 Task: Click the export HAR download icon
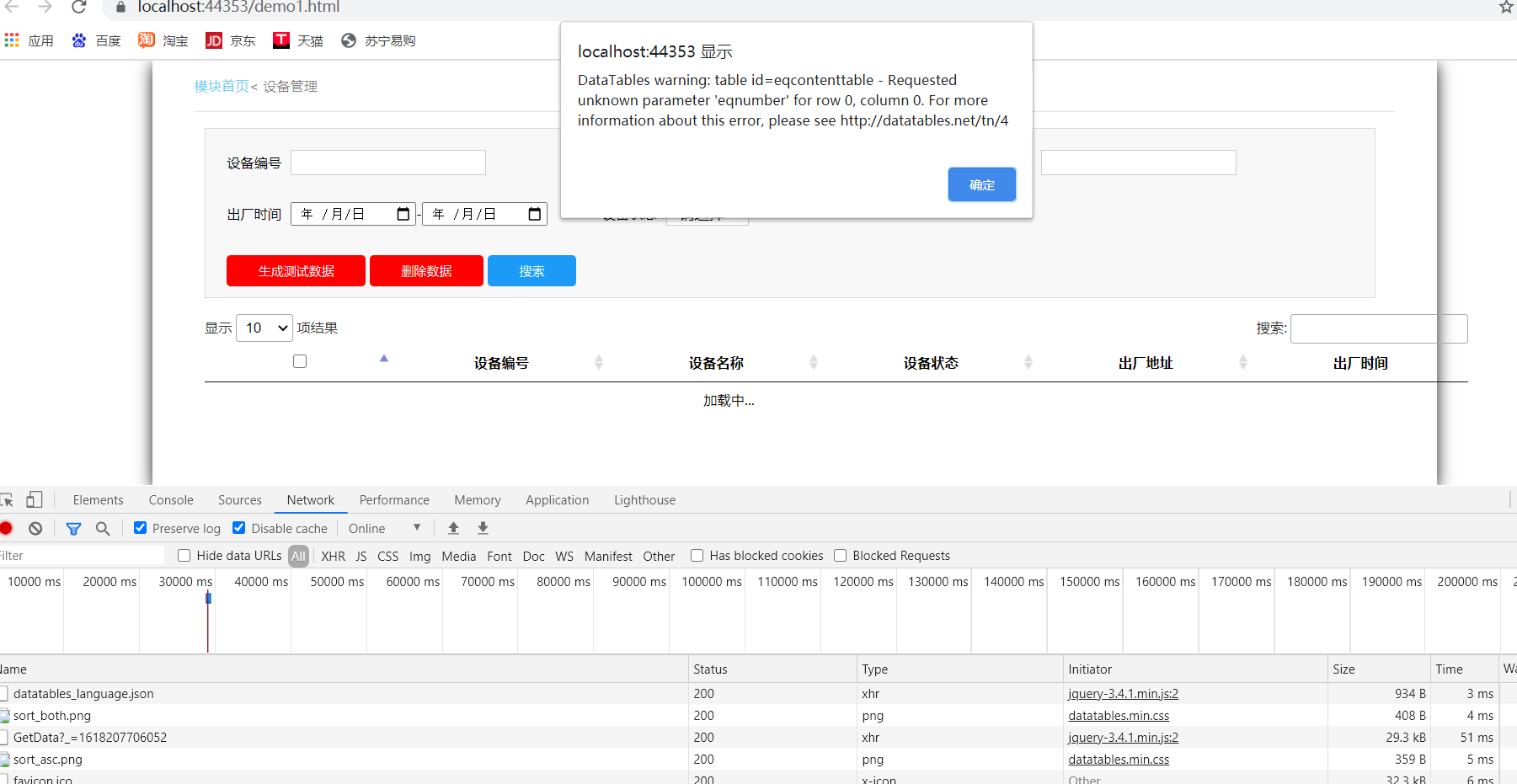[483, 528]
